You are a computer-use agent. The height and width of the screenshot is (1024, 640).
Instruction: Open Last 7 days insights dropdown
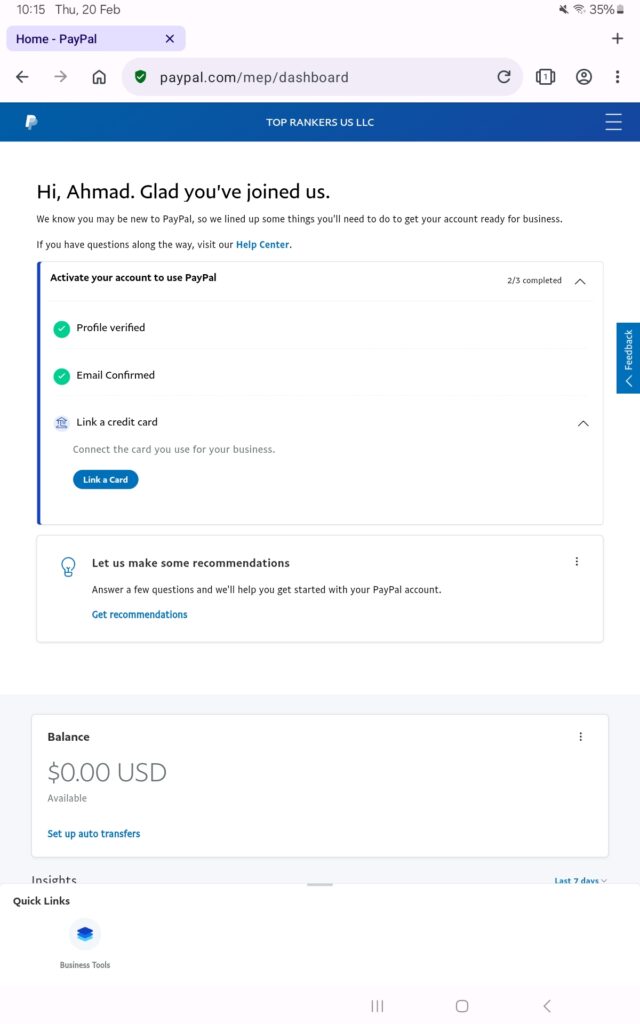[580, 881]
